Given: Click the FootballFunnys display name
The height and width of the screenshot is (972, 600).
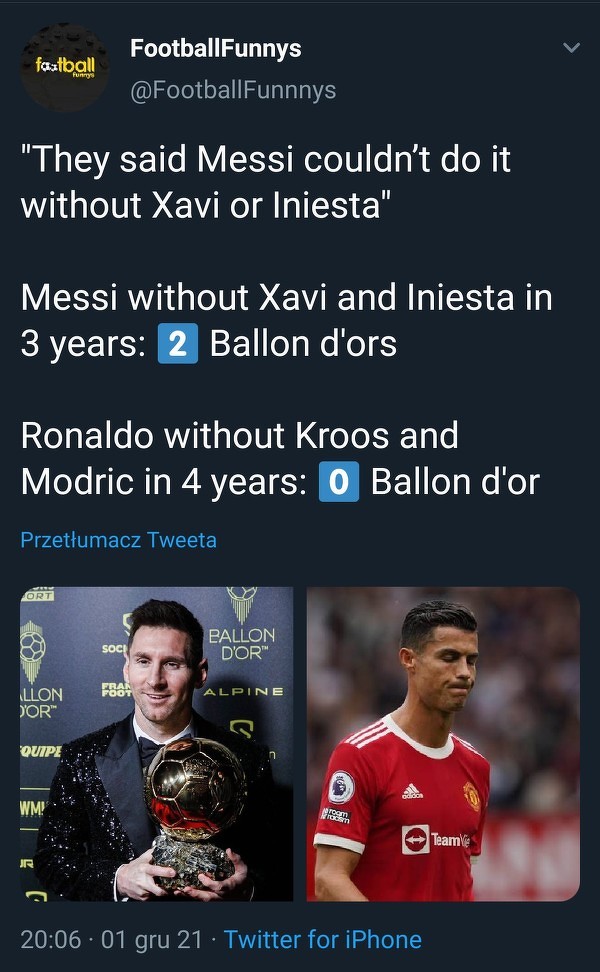Looking at the screenshot, I should [x=215, y=48].
